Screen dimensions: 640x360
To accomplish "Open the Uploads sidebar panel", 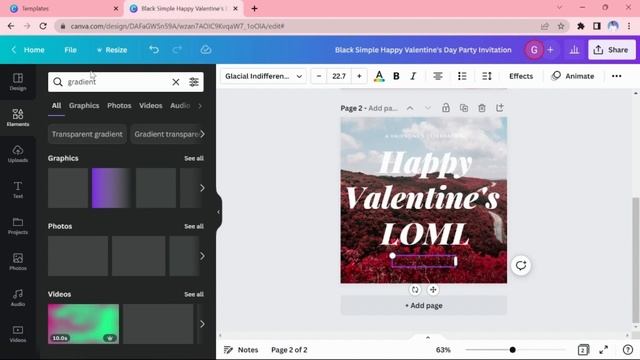I will pos(18,153).
